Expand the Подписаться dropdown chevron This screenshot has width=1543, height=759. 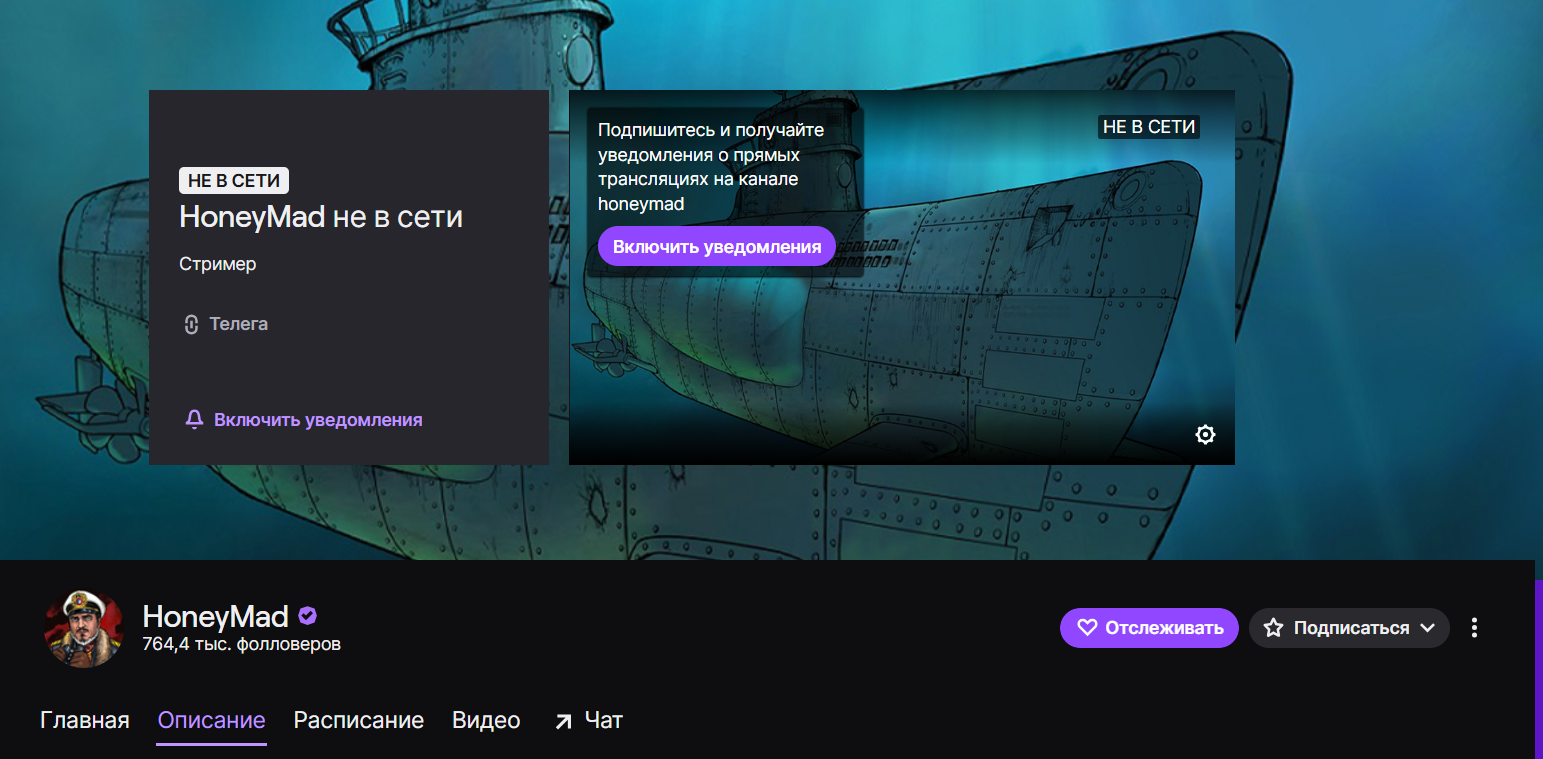[x=1427, y=628]
